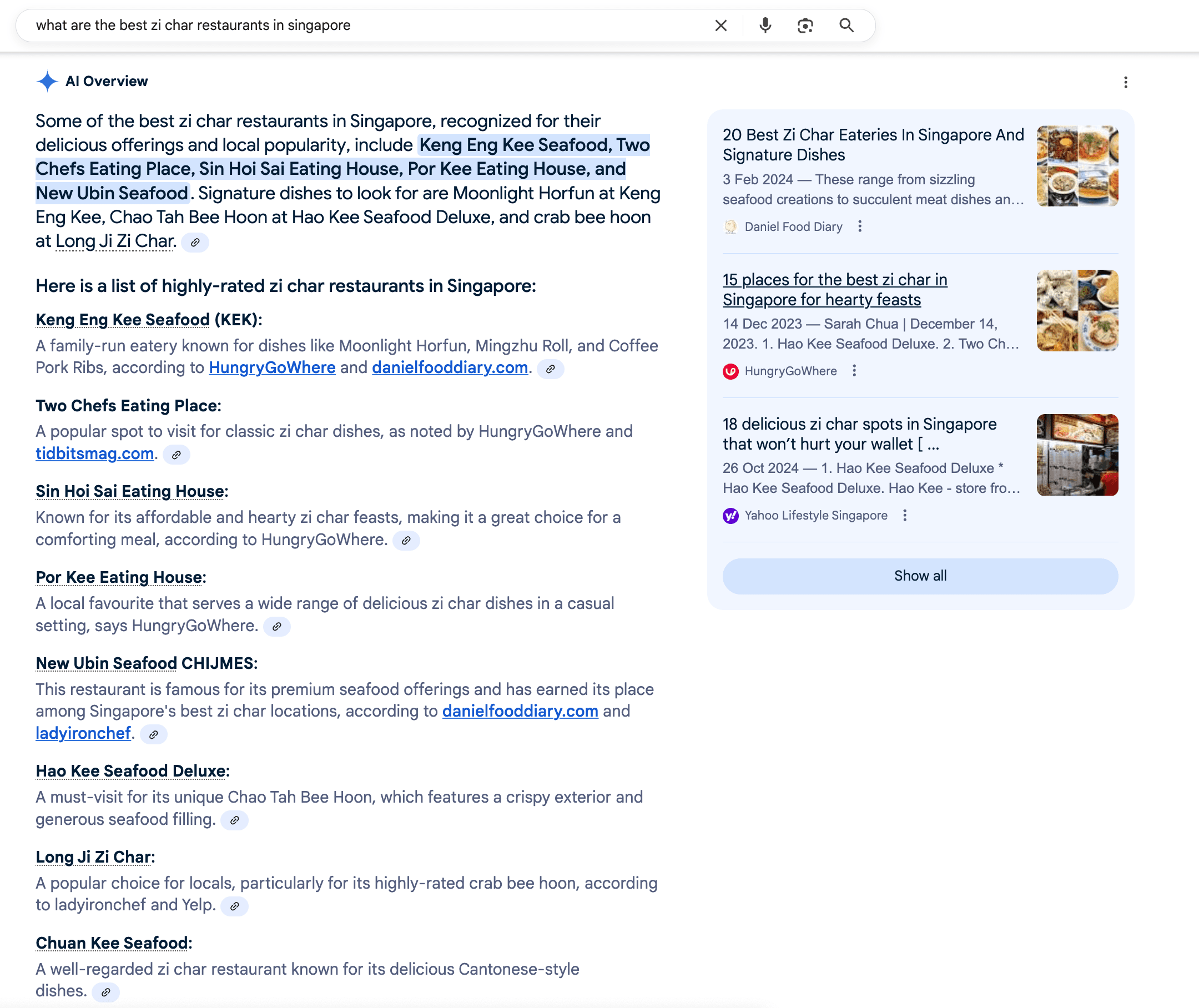Open more options for Yahoo Lifestyle Singapore result
Screen dimensions: 1199x1008
point(905,516)
